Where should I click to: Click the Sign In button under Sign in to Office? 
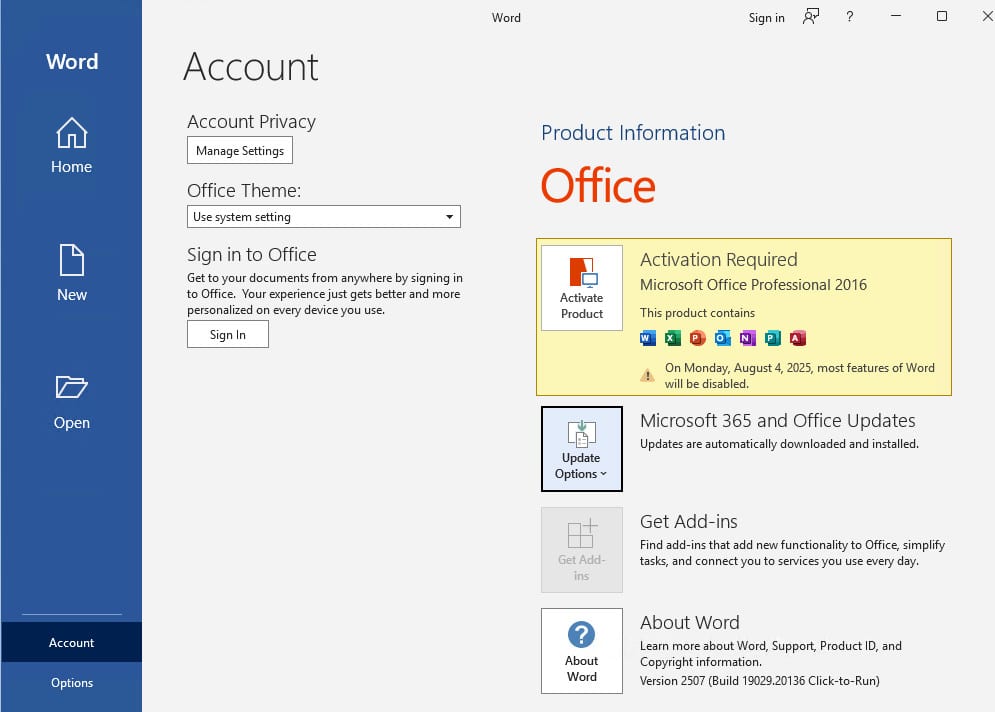tap(228, 334)
